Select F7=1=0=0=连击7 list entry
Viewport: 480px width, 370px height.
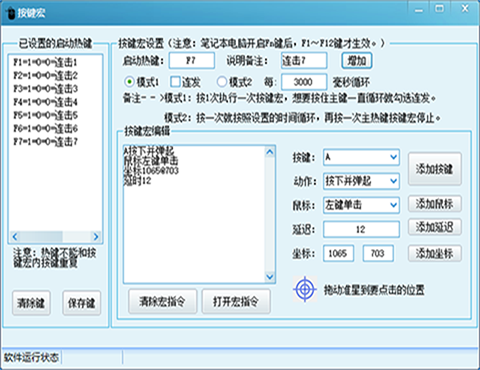click(45, 142)
